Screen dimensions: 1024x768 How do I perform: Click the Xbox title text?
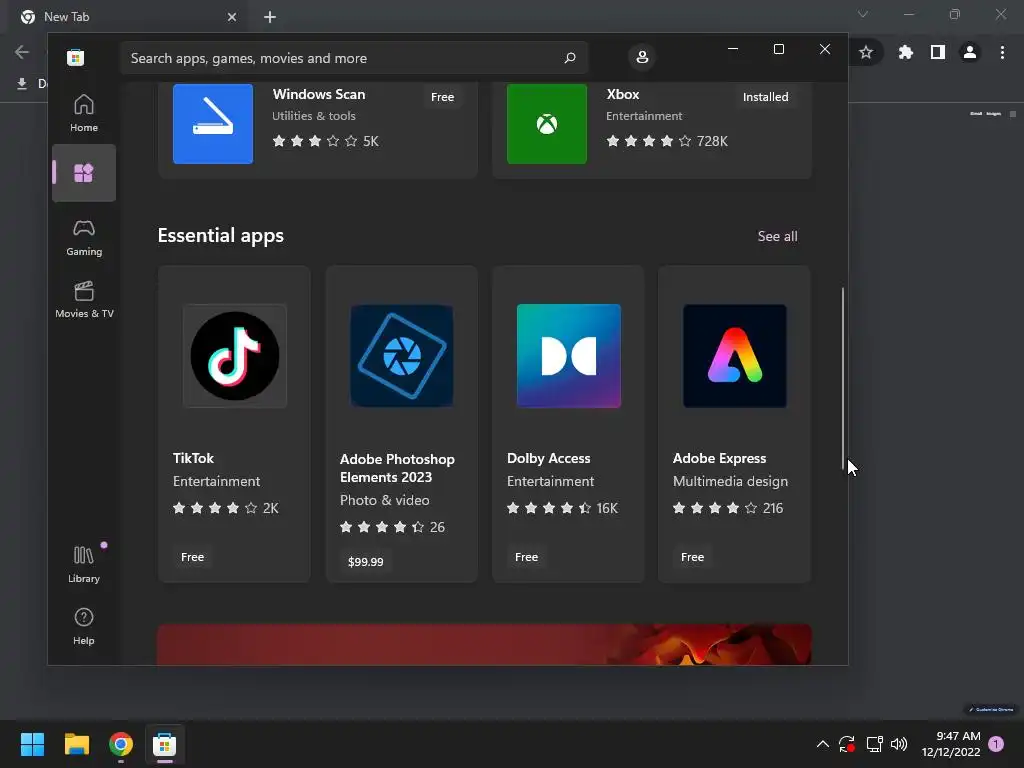(622, 94)
